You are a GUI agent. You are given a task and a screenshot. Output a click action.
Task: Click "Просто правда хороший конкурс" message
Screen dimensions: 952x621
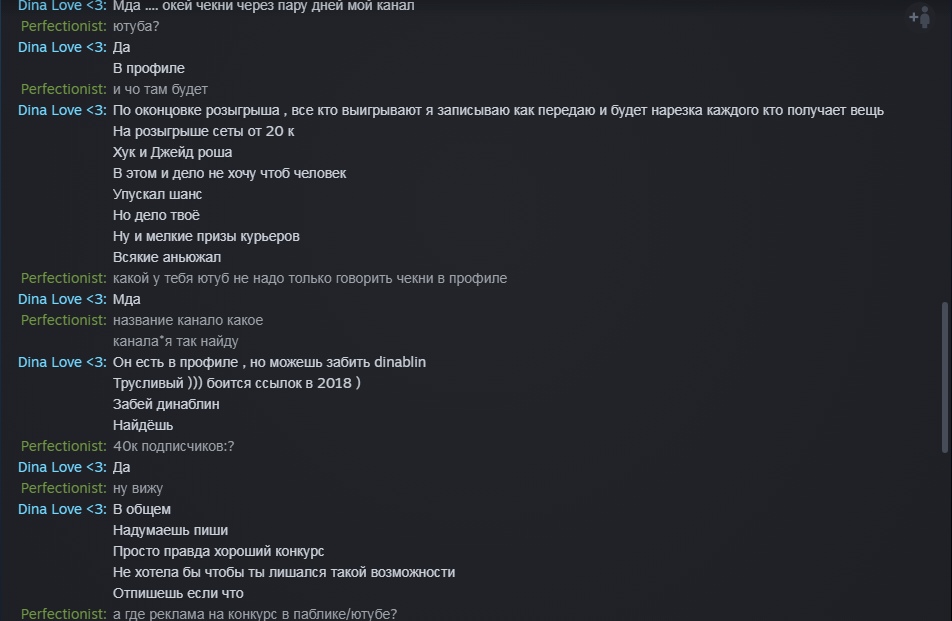click(x=218, y=552)
